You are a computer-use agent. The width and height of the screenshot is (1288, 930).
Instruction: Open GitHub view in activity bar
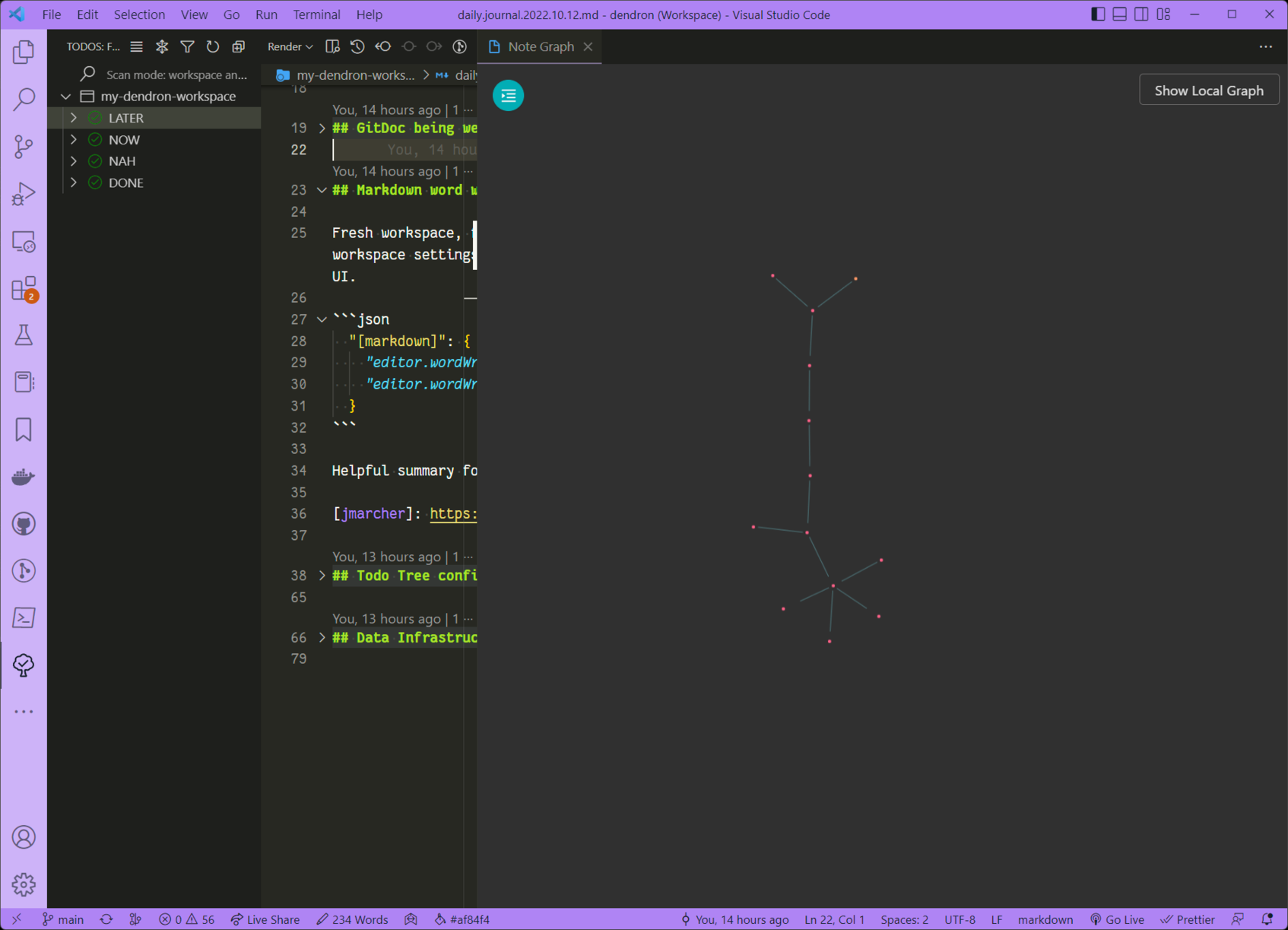click(x=24, y=524)
